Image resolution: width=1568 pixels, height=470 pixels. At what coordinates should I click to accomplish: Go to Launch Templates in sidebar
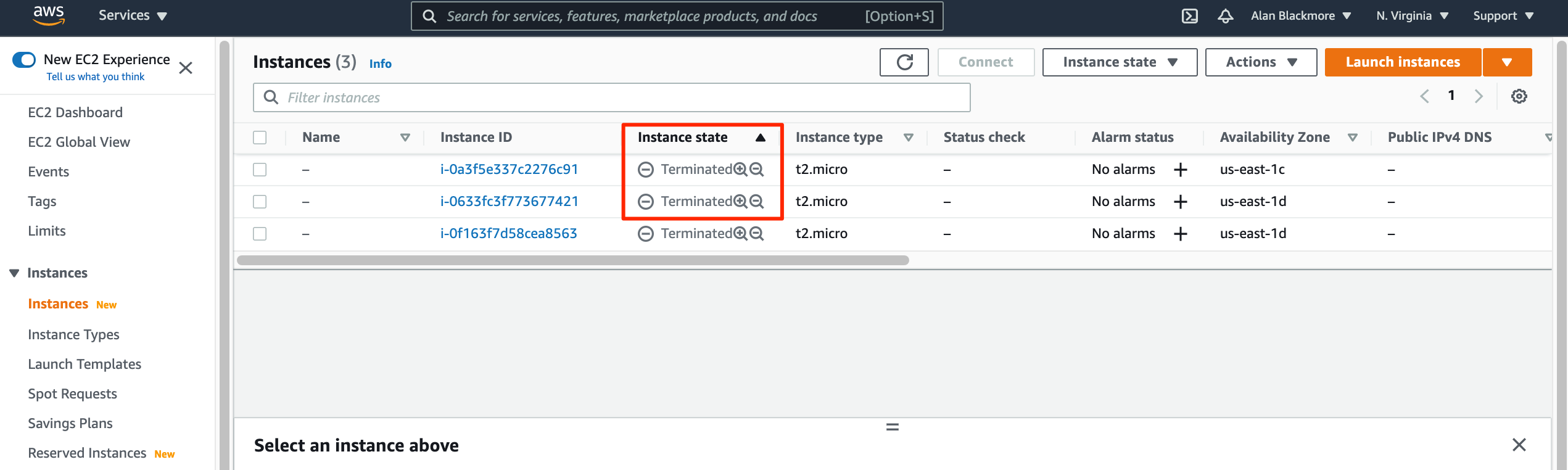[x=85, y=364]
